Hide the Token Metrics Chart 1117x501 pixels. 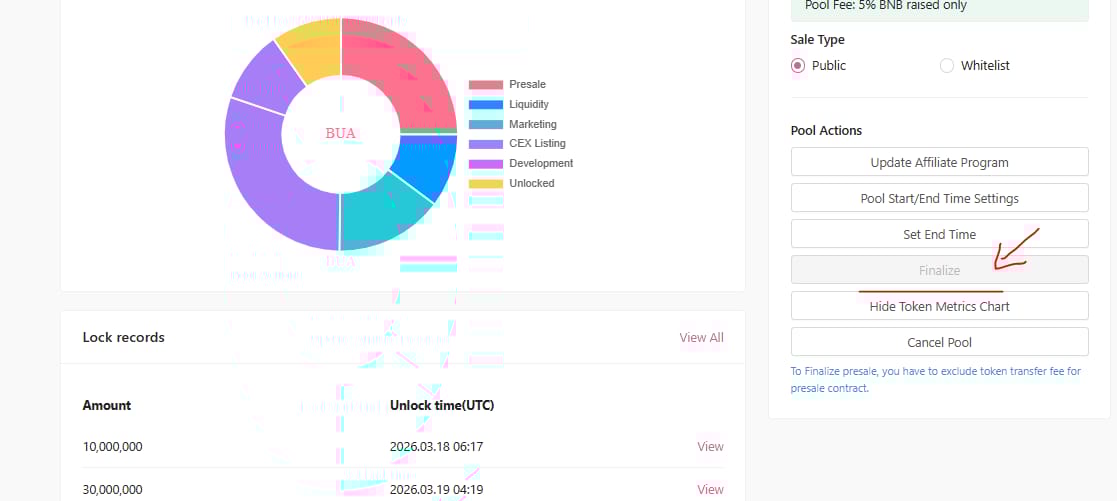(939, 306)
